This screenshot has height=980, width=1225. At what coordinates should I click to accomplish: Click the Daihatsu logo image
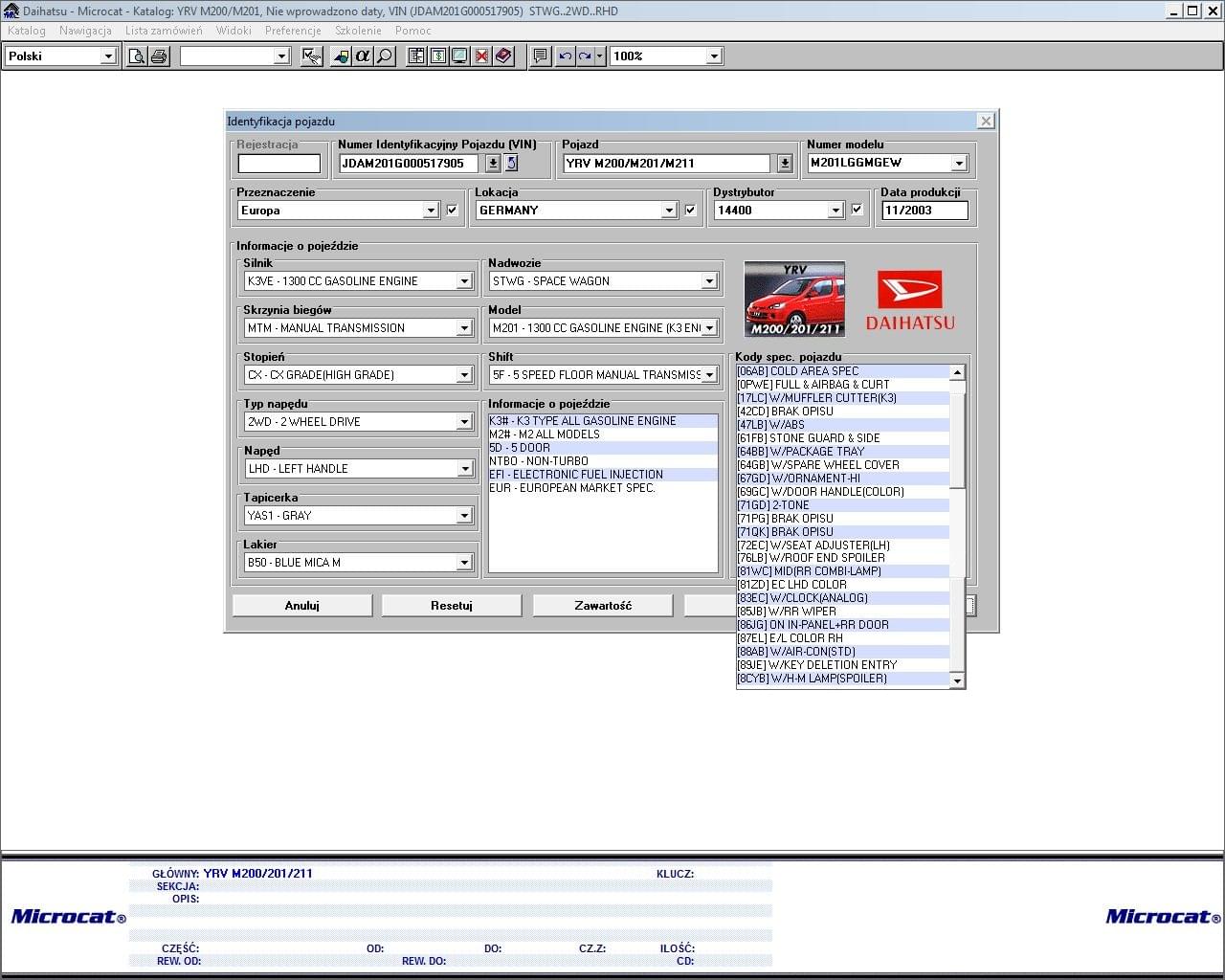coord(910,300)
